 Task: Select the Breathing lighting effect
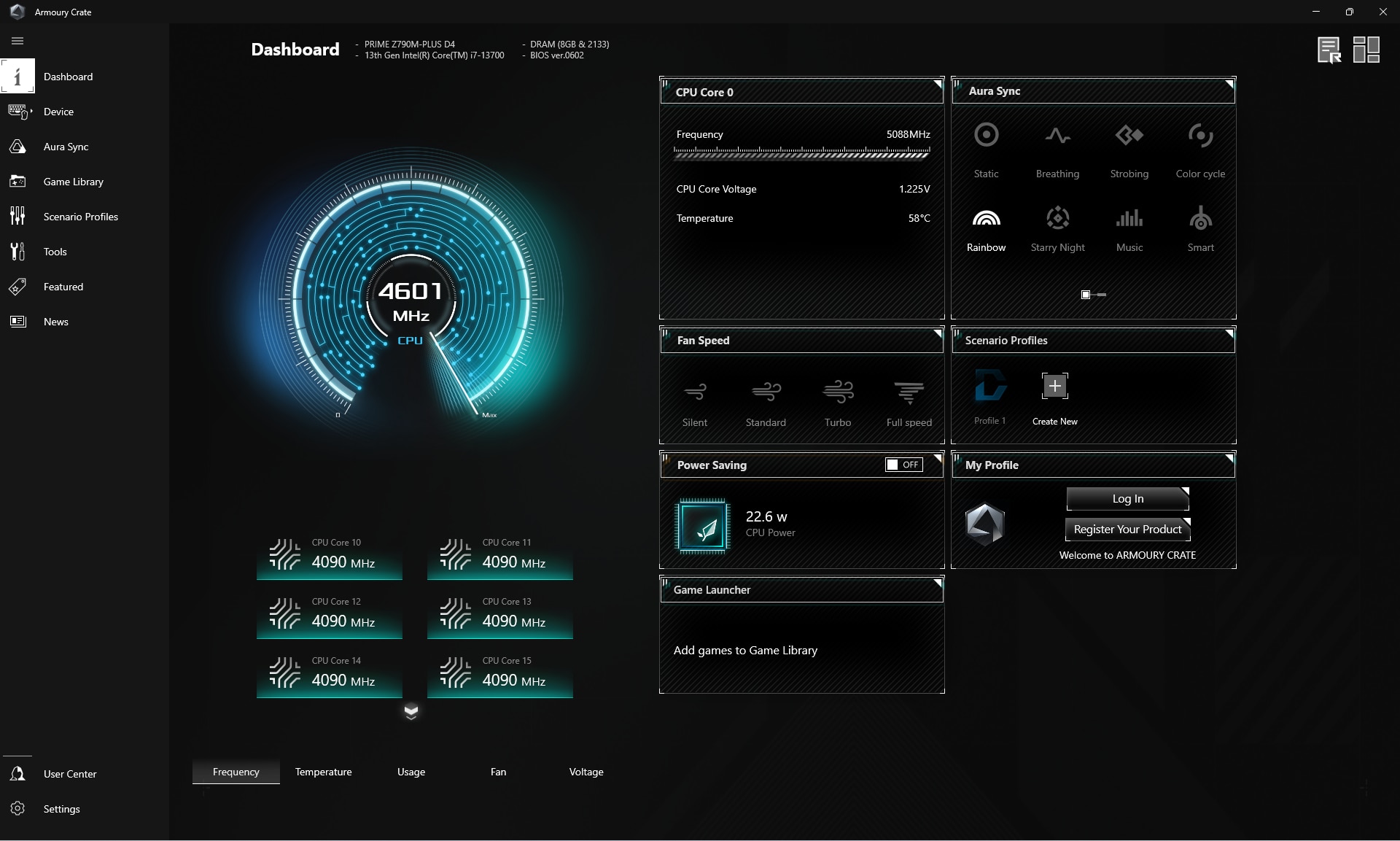pos(1057,150)
